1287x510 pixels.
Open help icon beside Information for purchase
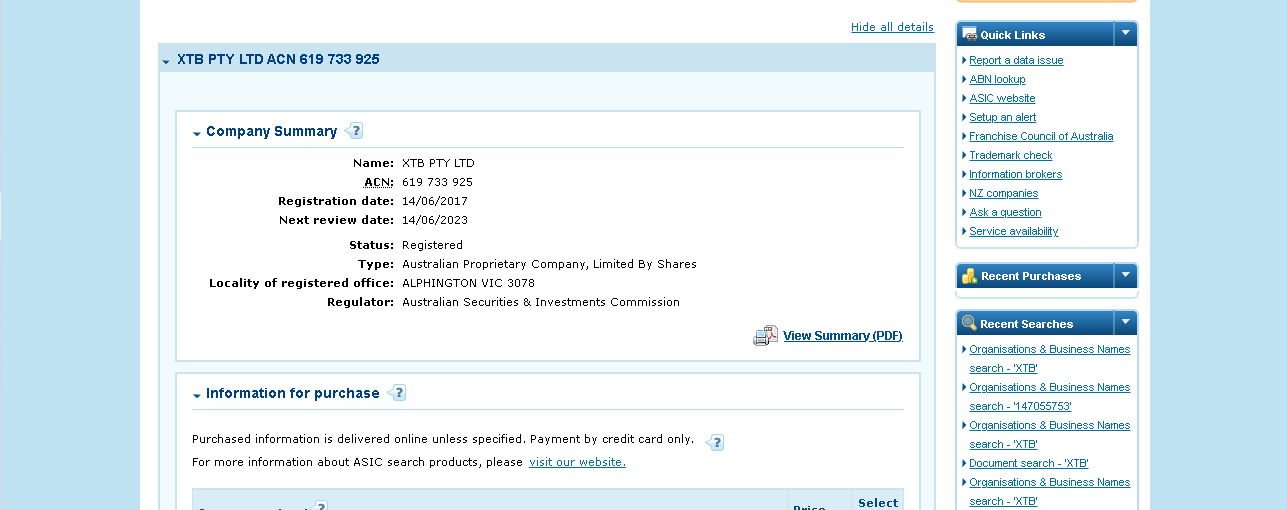click(397, 393)
